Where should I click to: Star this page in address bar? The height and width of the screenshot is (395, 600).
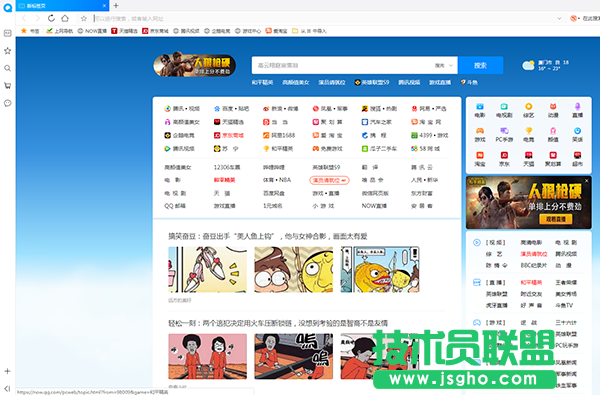click(x=84, y=18)
